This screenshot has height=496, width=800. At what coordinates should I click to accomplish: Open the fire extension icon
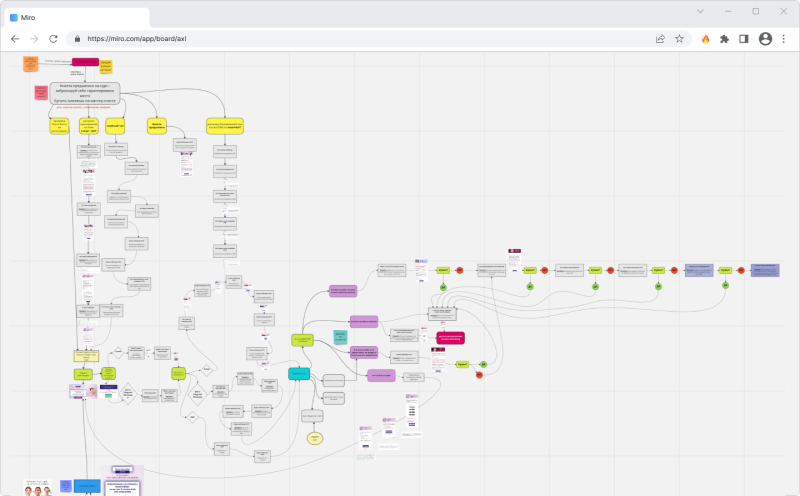click(706, 39)
